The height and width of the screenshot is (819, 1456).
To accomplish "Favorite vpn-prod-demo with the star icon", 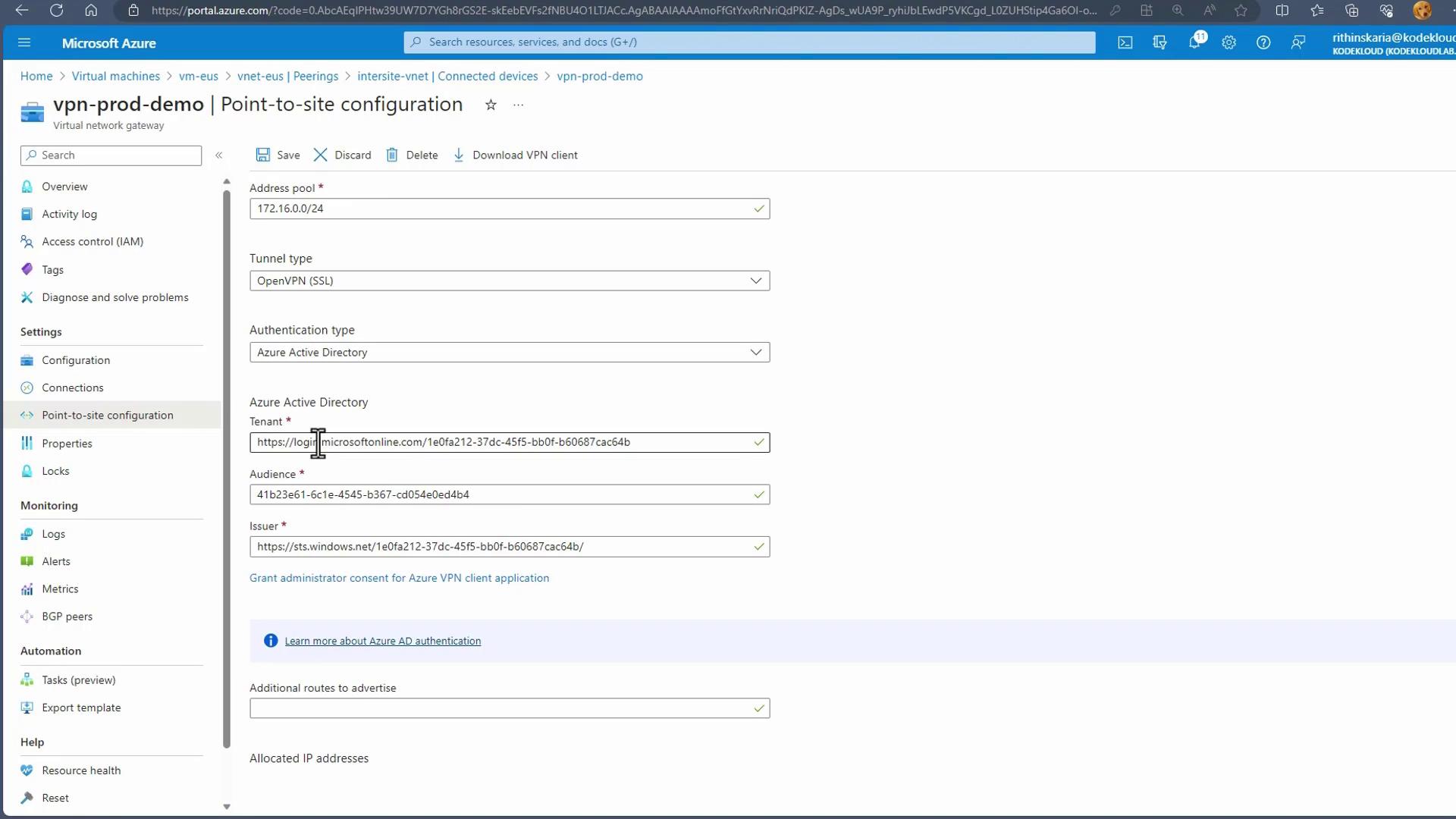I will pyautogui.click(x=491, y=105).
